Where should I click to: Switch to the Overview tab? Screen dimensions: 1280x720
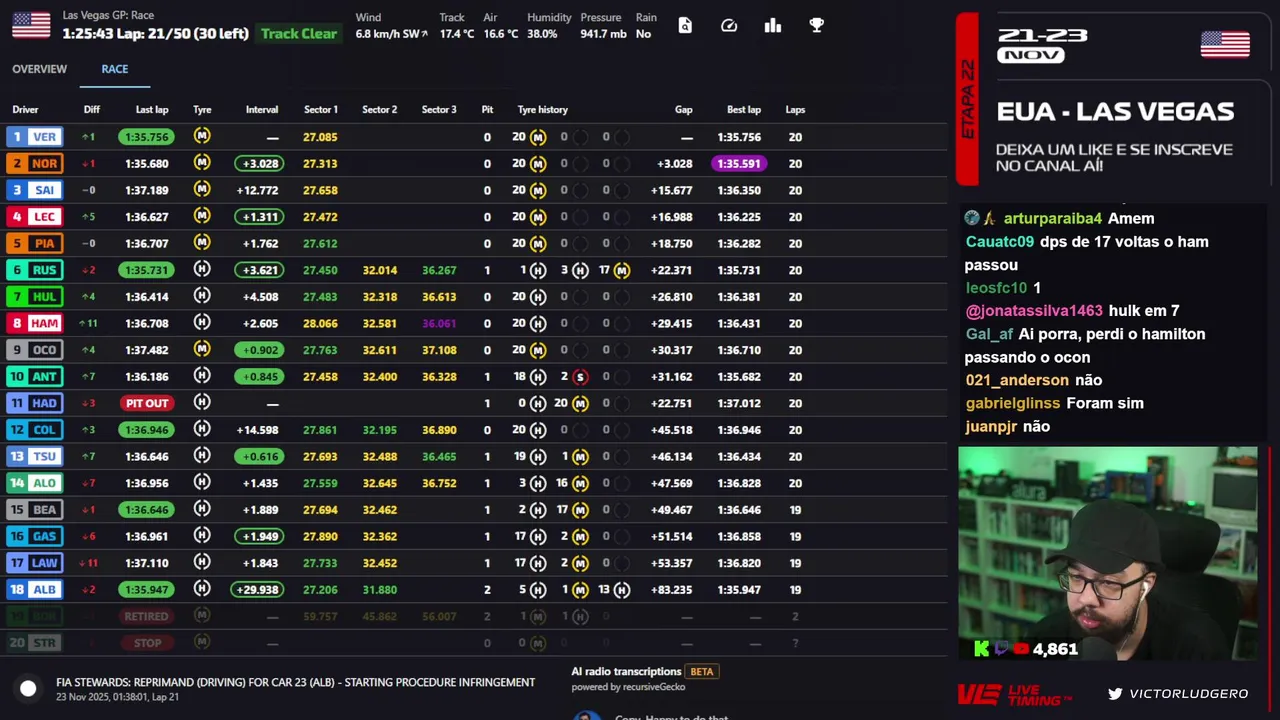40,69
